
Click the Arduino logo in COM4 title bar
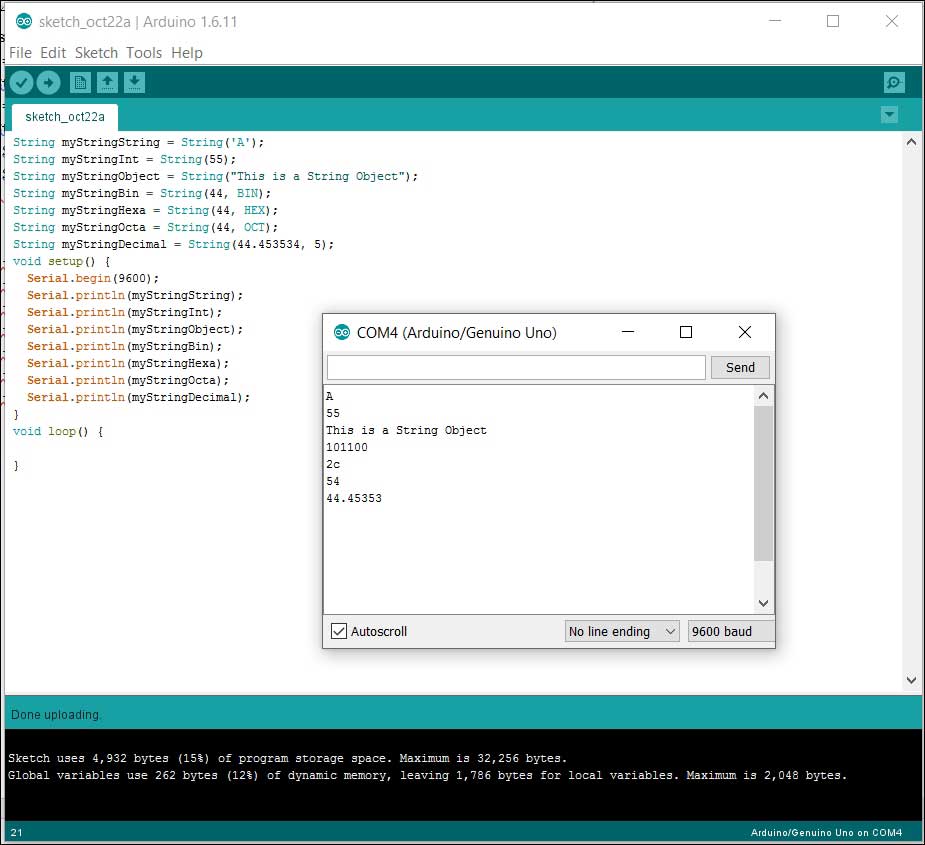[342, 333]
